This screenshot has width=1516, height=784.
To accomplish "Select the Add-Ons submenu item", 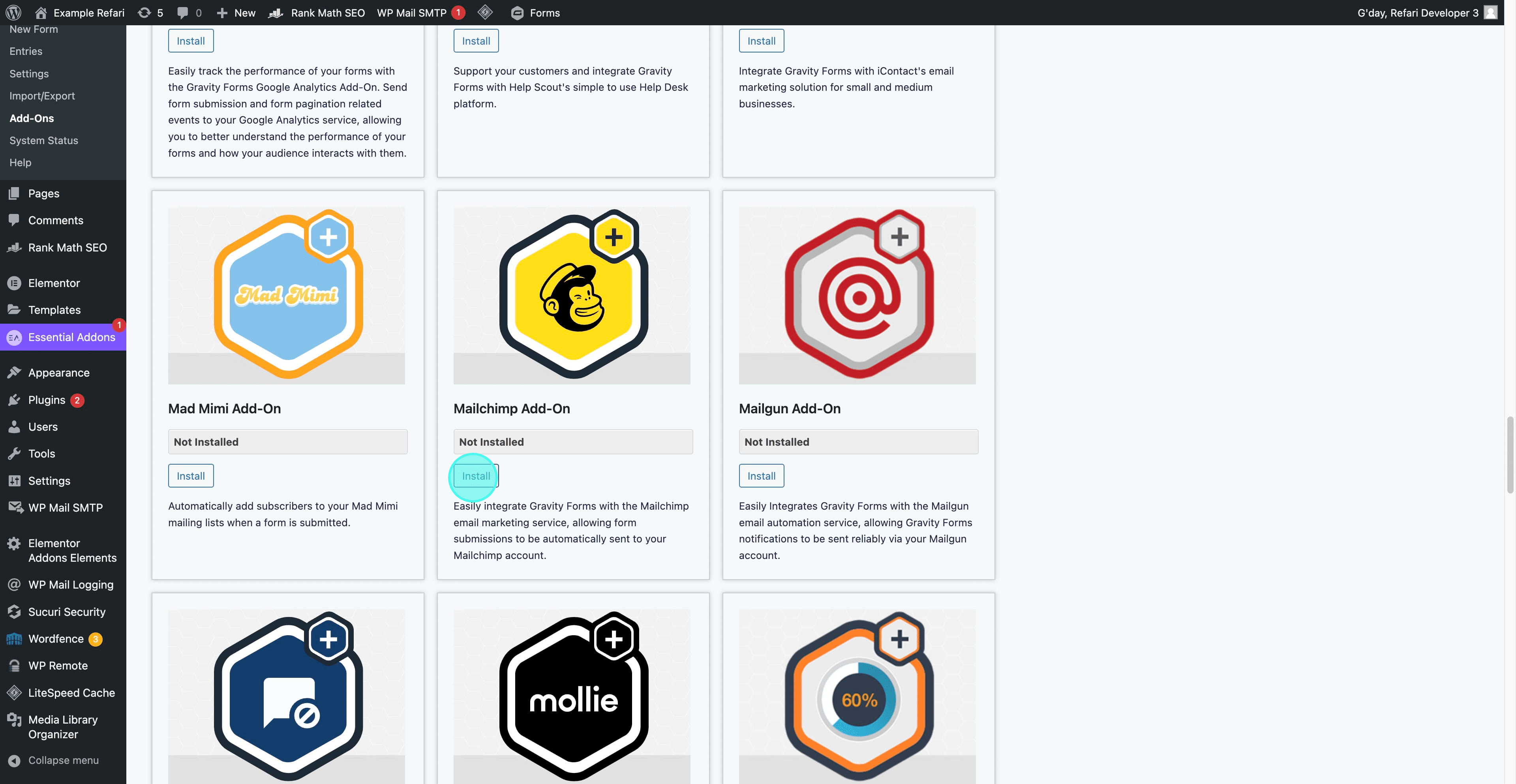I will pos(32,118).
